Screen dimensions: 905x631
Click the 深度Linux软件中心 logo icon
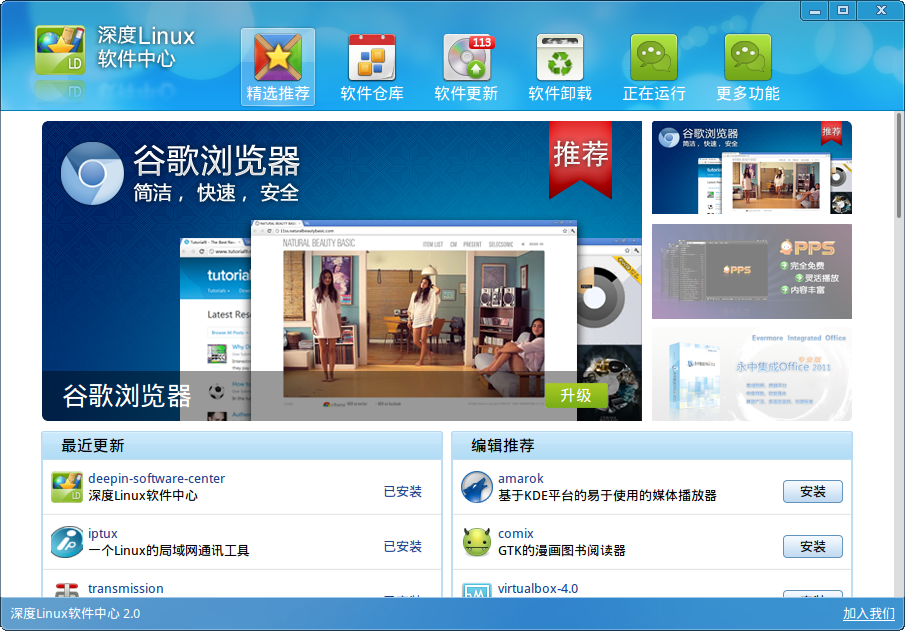pos(60,50)
